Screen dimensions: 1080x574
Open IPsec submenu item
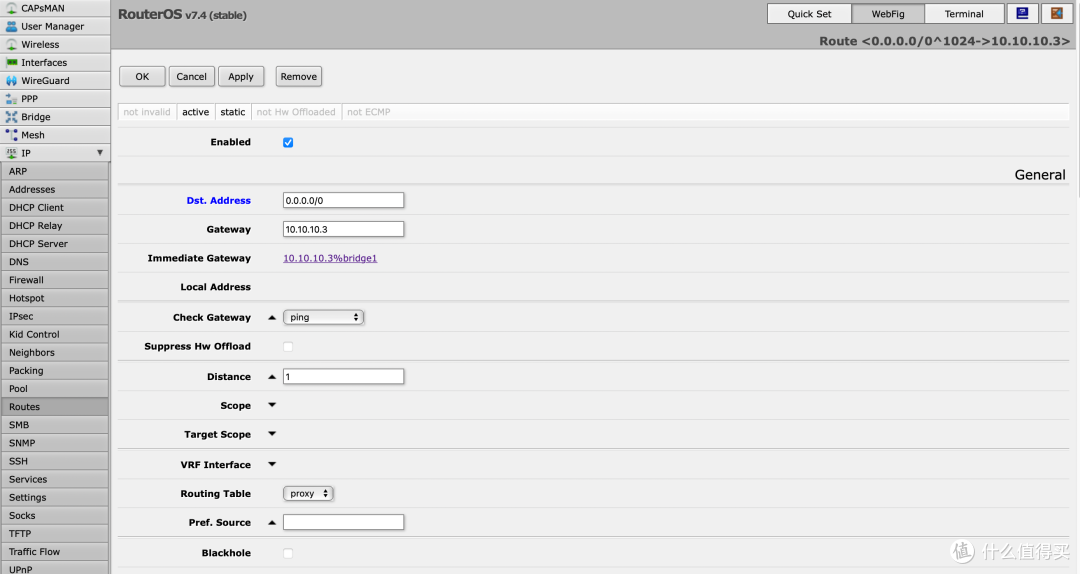point(54,316)
